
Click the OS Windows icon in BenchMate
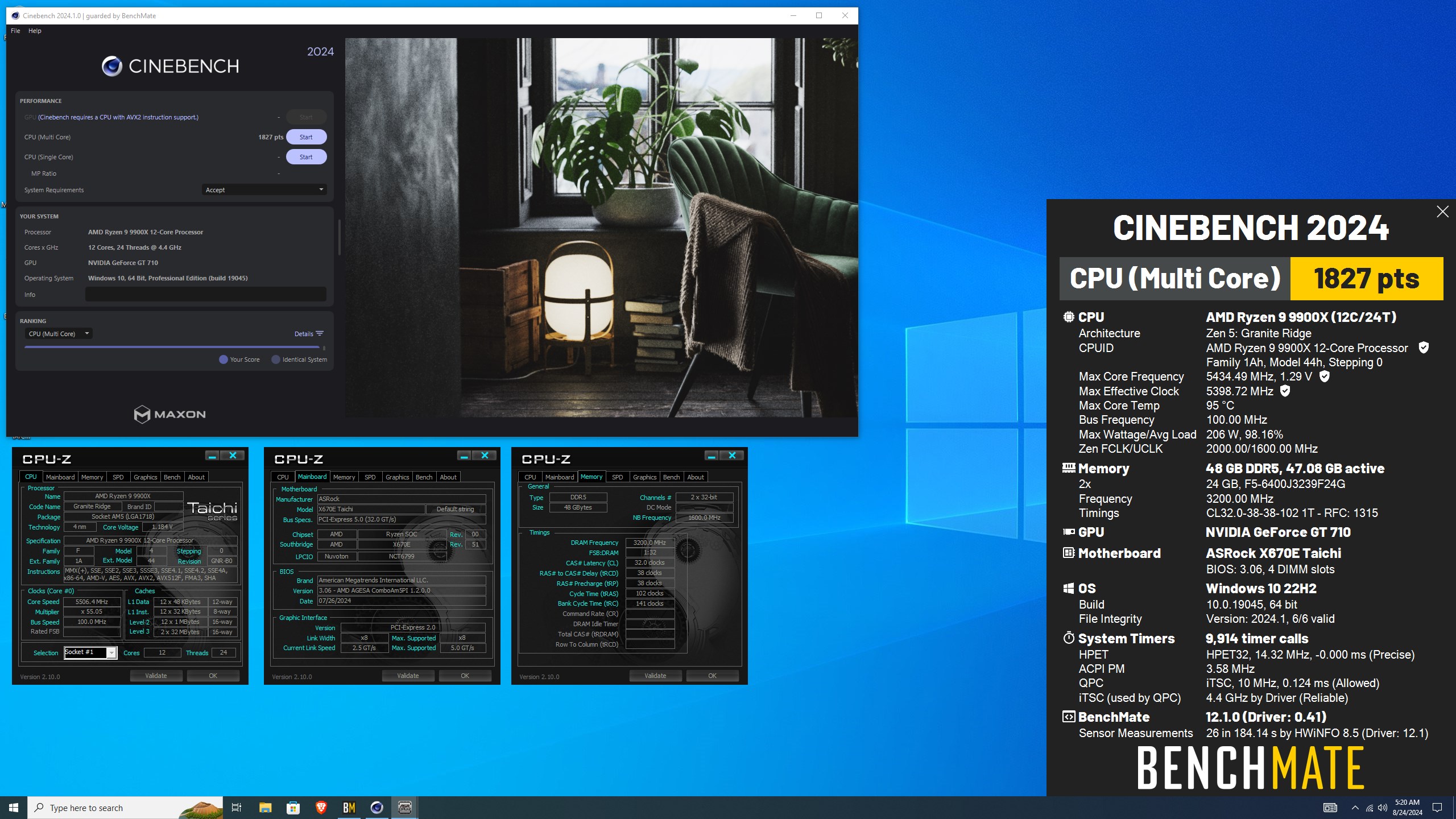click(1069, 588)
